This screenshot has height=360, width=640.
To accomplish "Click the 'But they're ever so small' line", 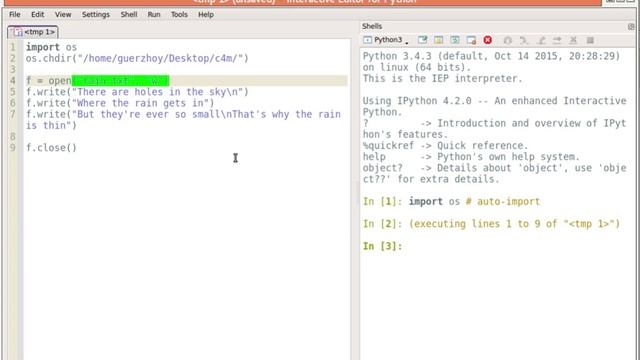I will click(183, 114).
